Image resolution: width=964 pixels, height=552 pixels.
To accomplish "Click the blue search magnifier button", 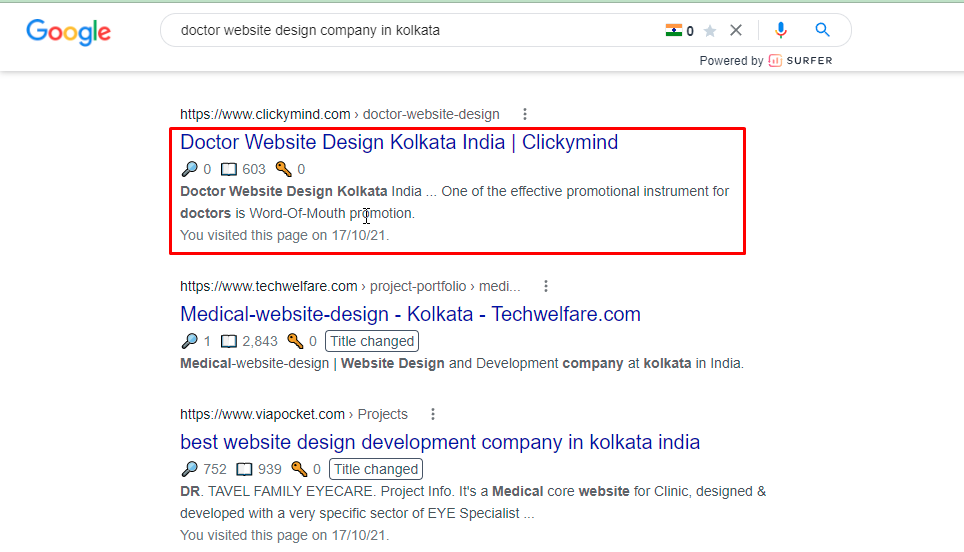I will coord(822,31).
